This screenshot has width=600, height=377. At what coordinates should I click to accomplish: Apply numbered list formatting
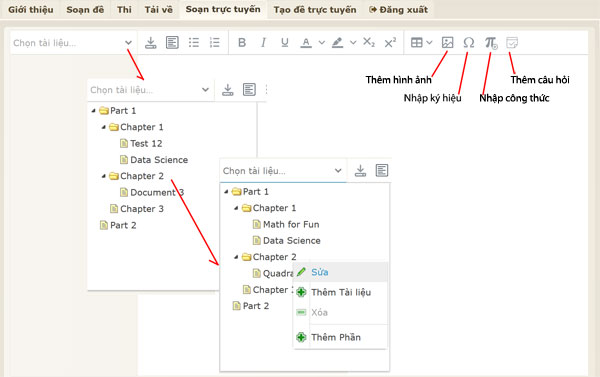click(x=215, y=42)
